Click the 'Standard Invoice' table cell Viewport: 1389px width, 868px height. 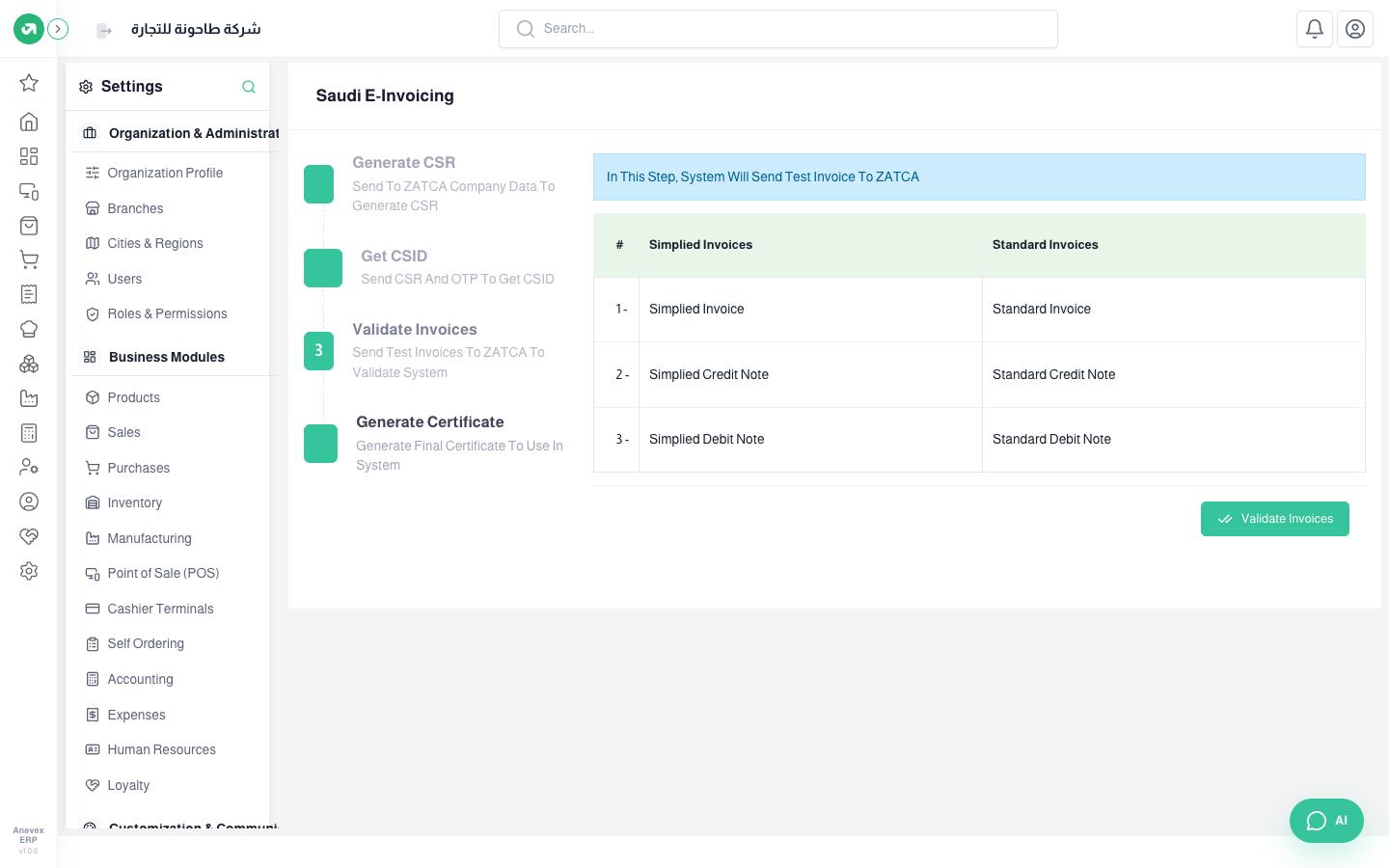click(x=1174, y=310)
